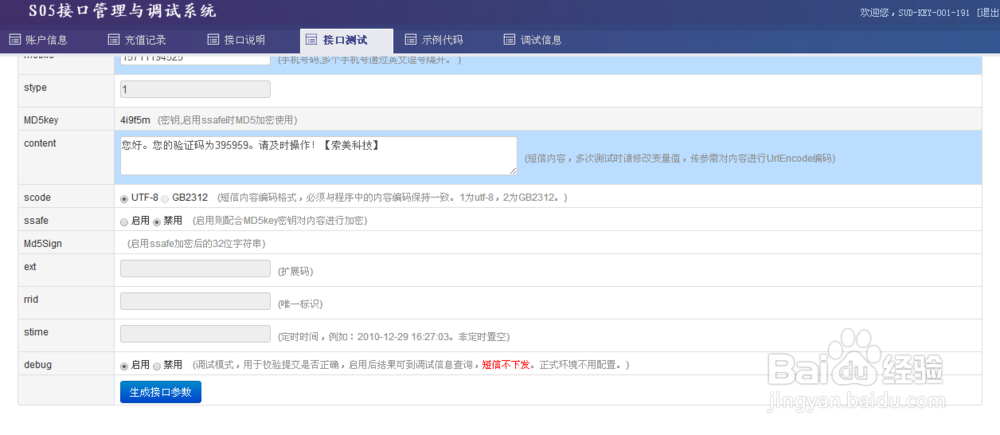This screenshot has height=435, width=1000.
Task: Click the scode row label
Action: (36, 197)
